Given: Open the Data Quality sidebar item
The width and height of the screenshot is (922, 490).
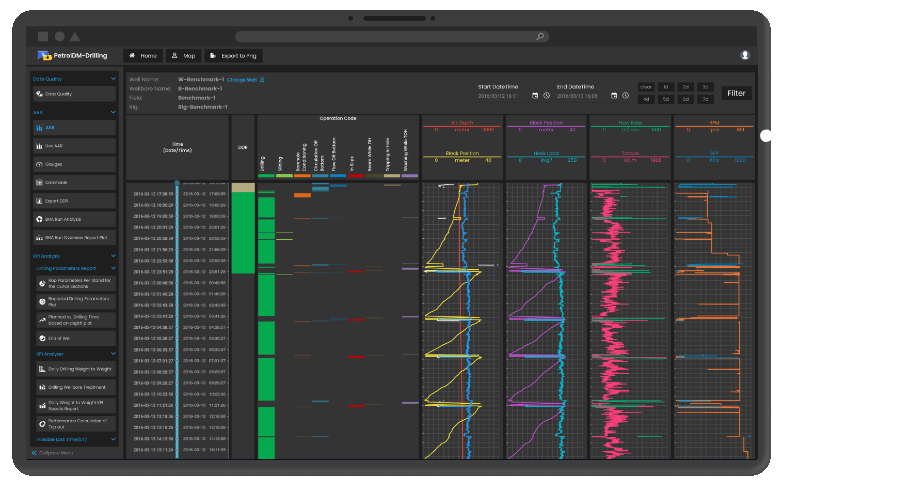Looking at the screenshot, I should coord(74,94).
